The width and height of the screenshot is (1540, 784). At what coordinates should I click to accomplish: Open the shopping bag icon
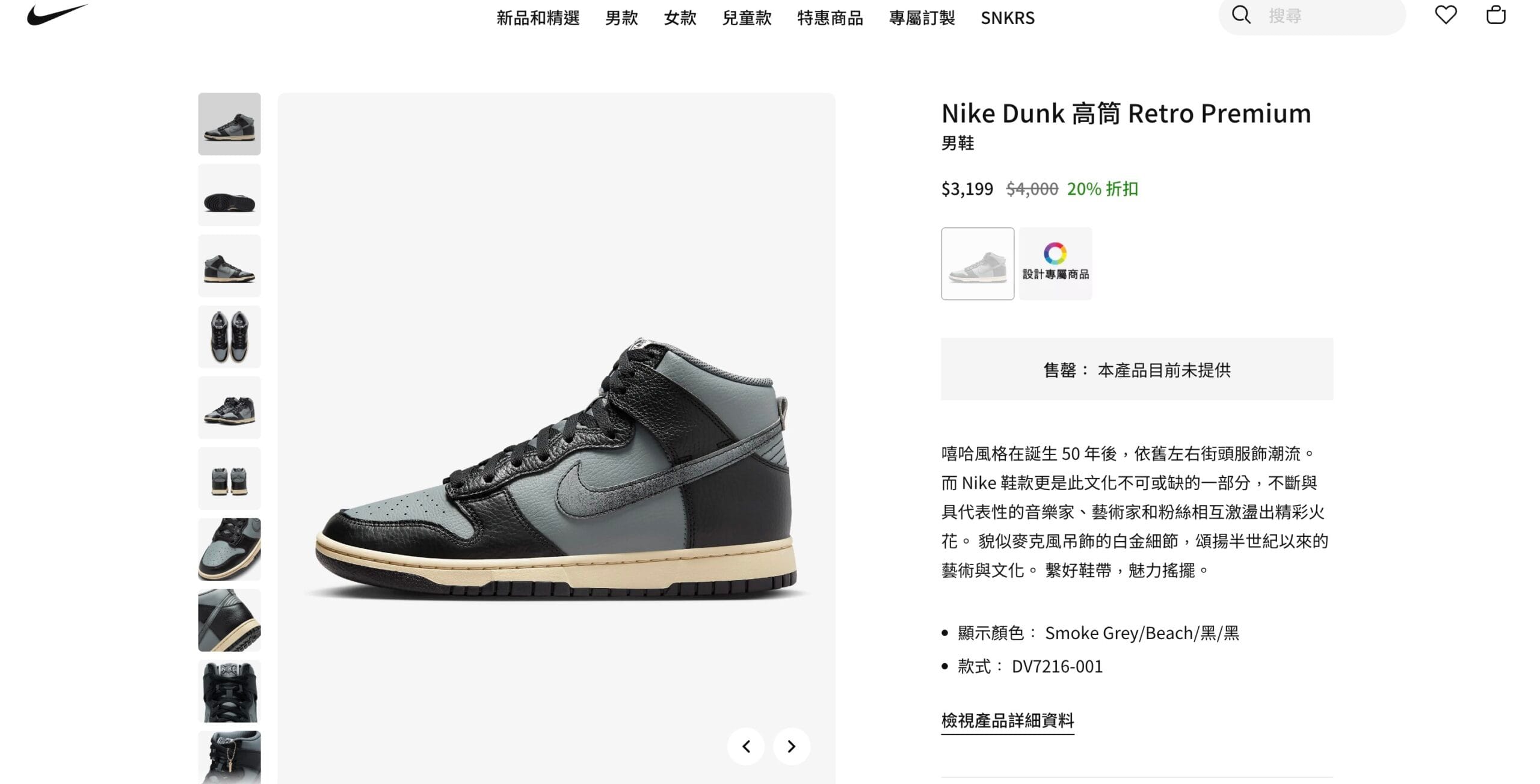coord(1495,14)
